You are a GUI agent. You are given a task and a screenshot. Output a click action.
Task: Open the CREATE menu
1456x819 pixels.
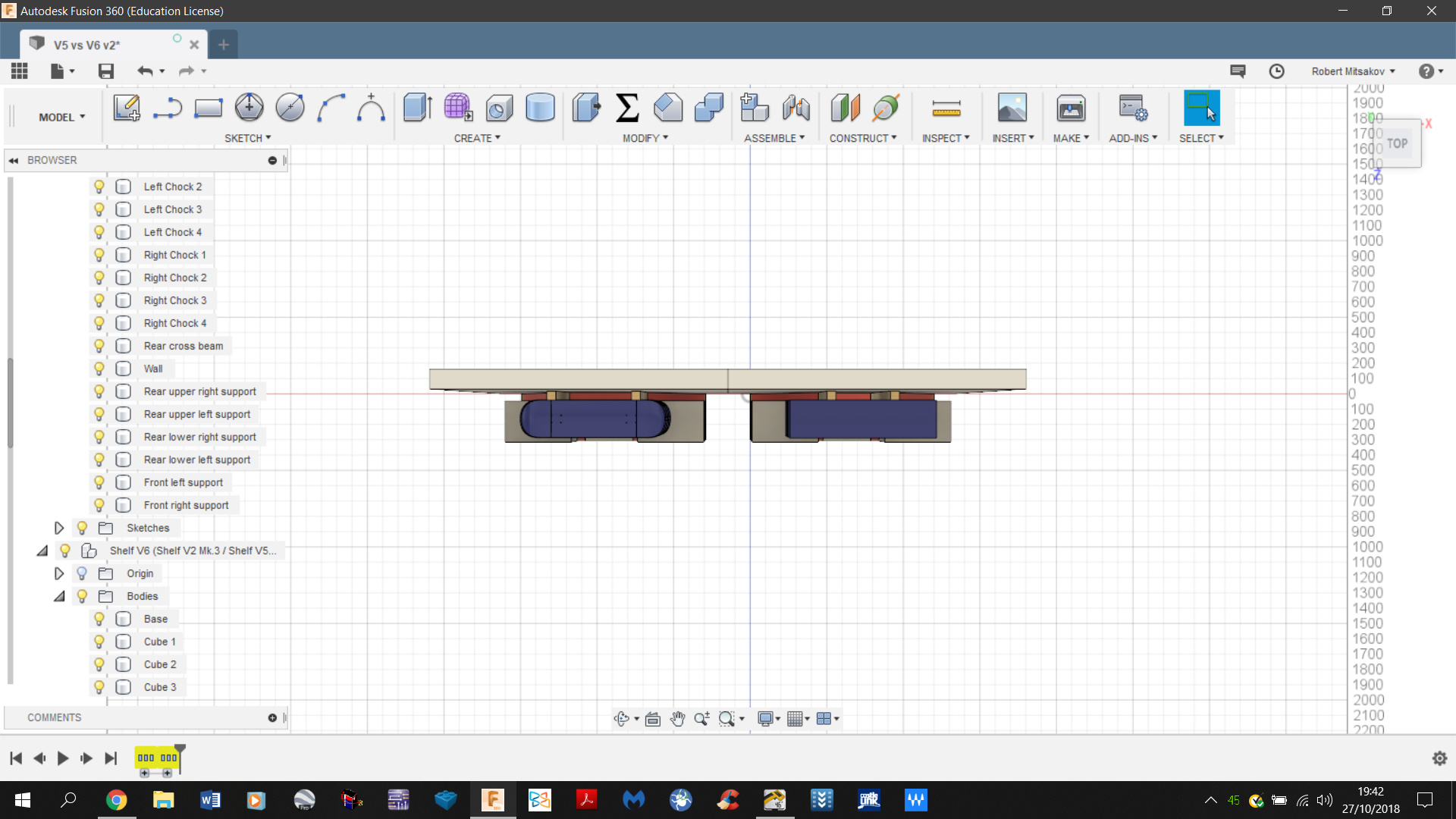477,138
